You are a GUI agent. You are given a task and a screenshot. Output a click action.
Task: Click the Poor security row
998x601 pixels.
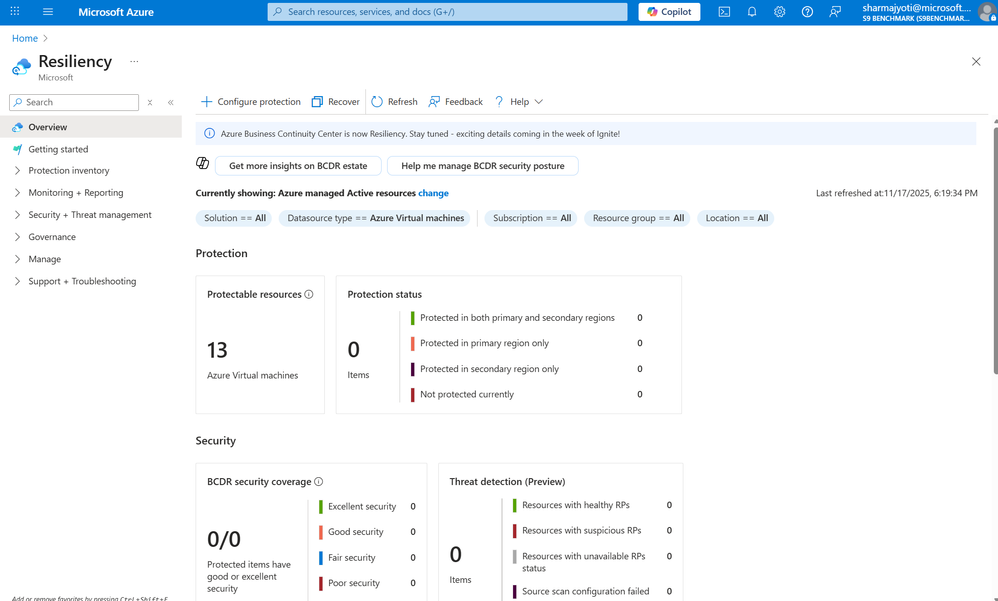pyautogui.click(x=367, y=583)
